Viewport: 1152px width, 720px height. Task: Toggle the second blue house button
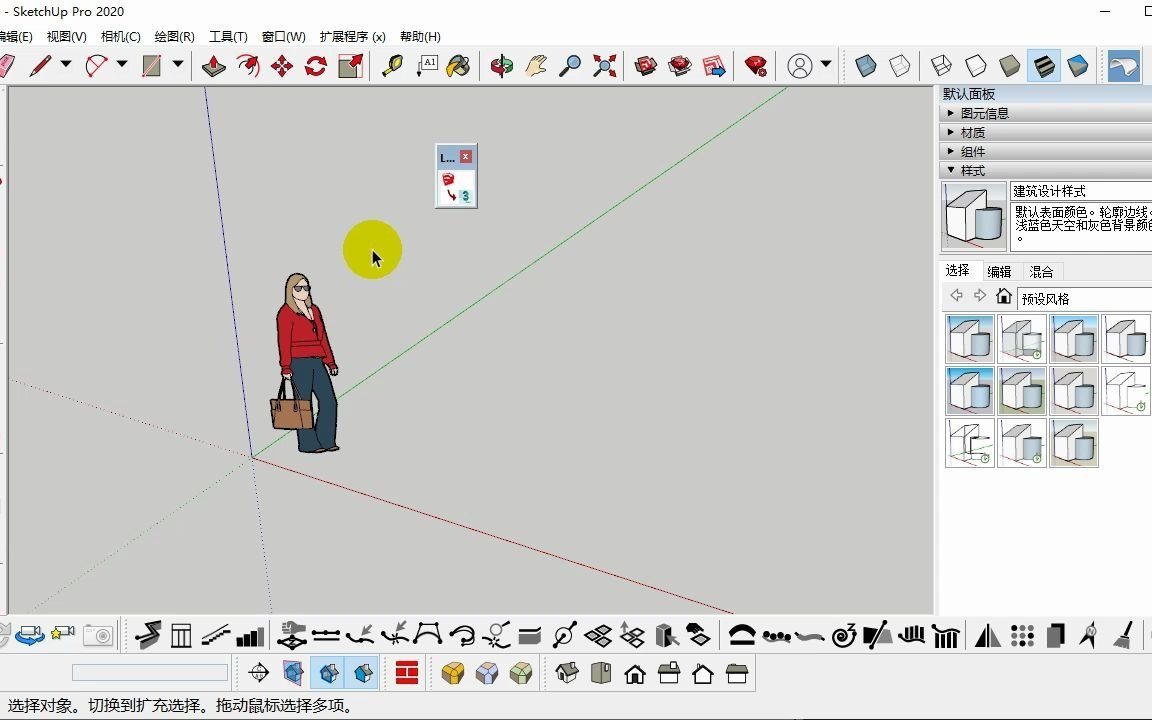coord(362,672)
